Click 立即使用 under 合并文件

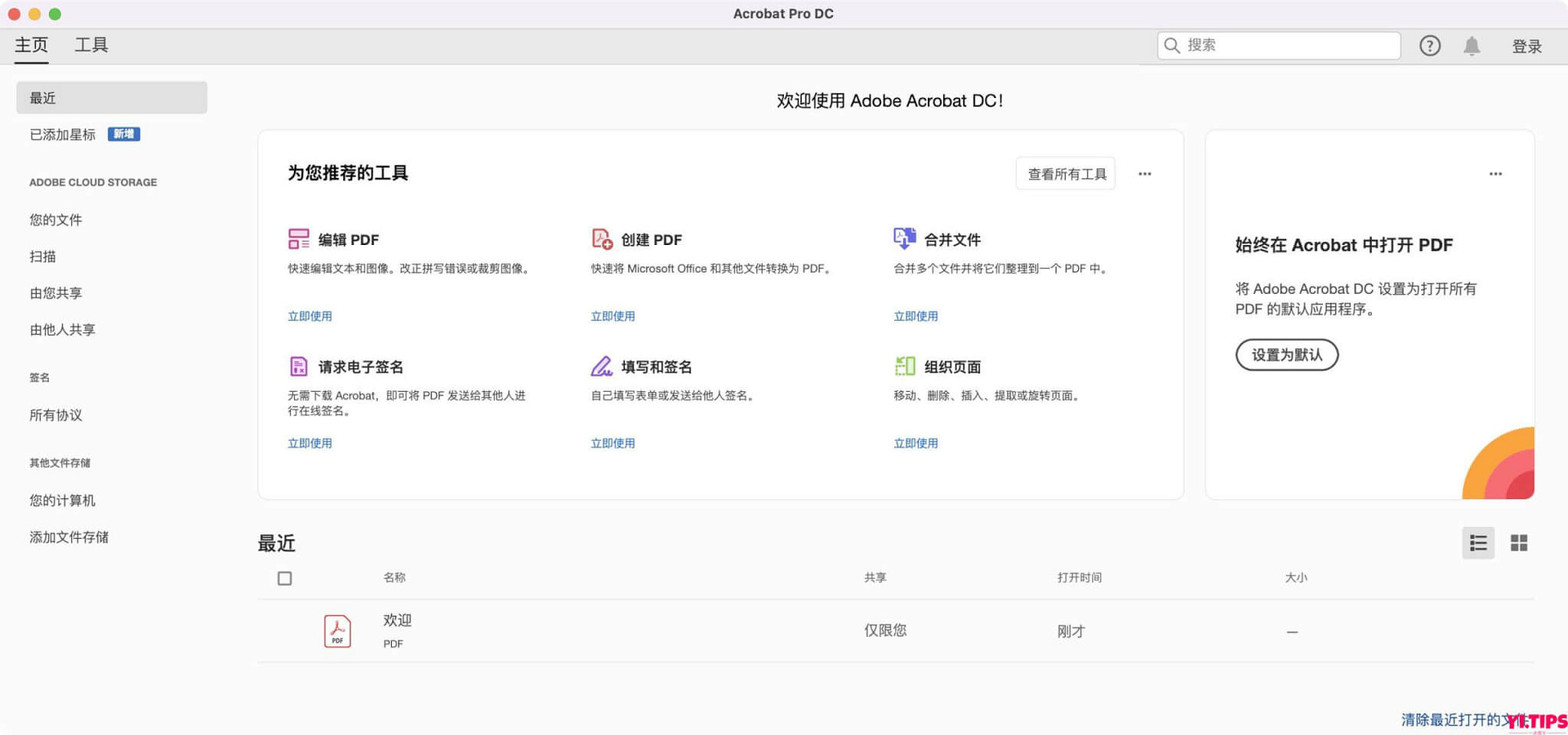[915, 316]
